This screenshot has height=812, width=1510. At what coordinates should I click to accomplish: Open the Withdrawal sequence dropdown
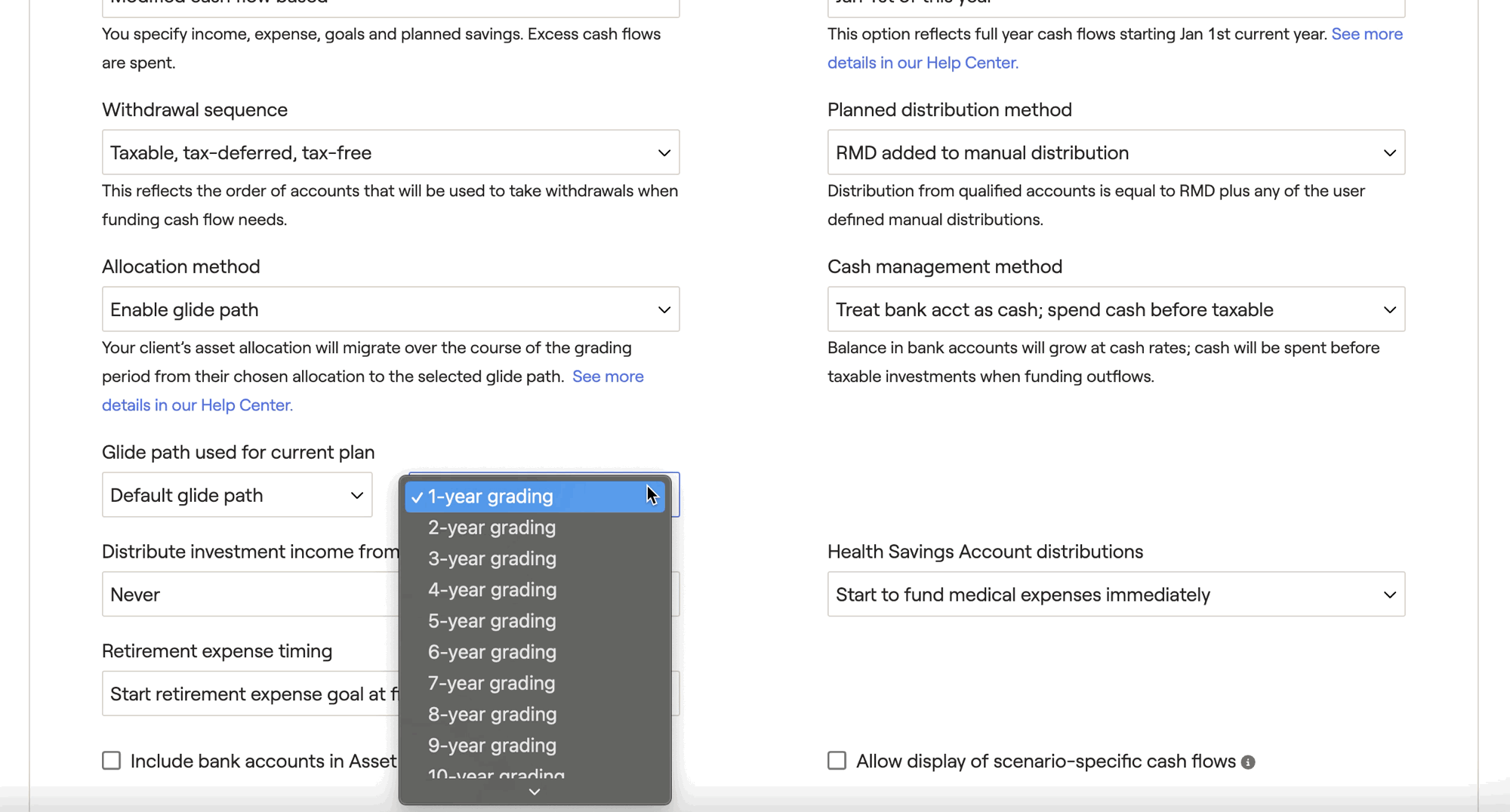[390, 152]
